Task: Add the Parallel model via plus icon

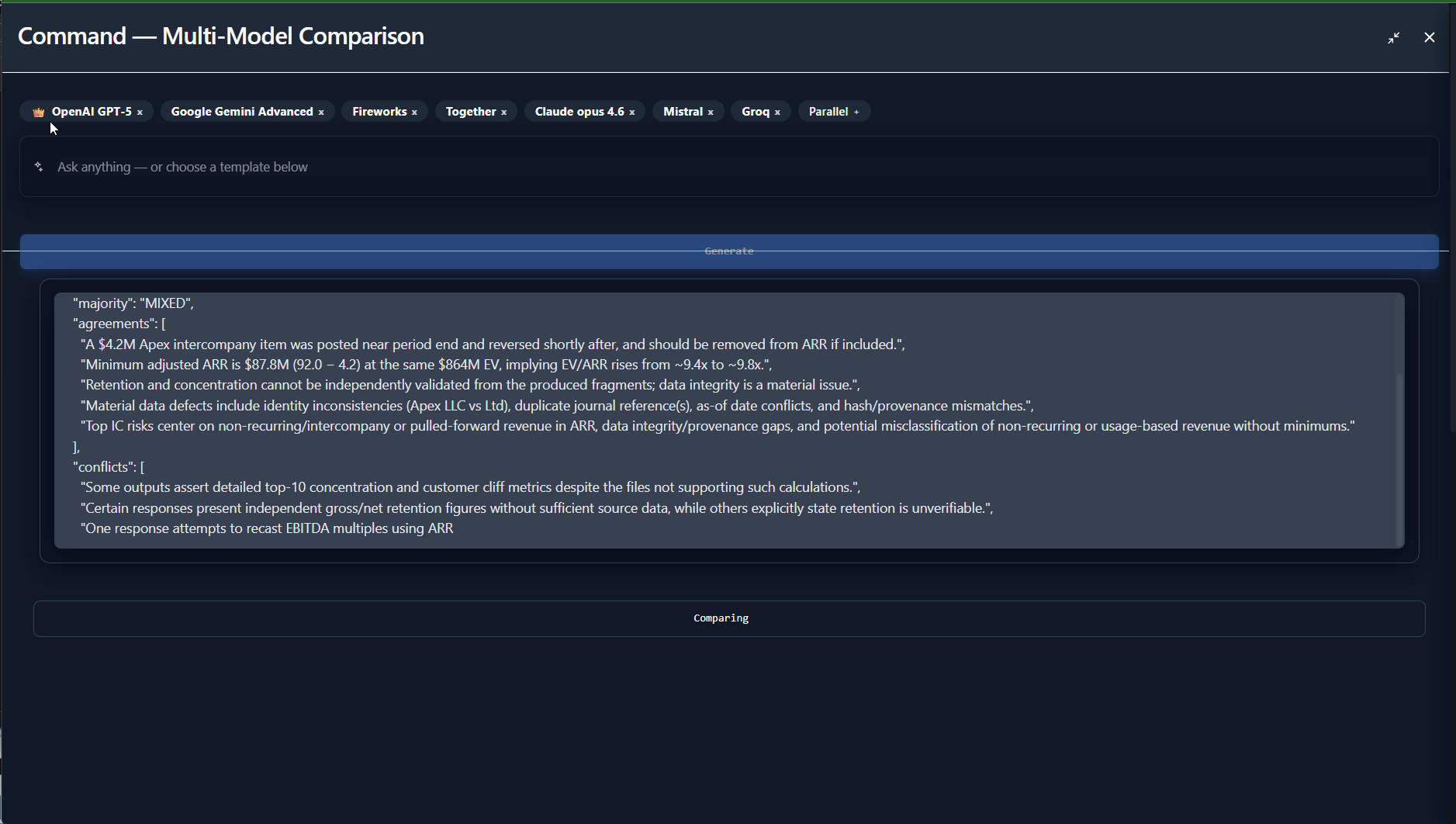Action: click(856, 113)
